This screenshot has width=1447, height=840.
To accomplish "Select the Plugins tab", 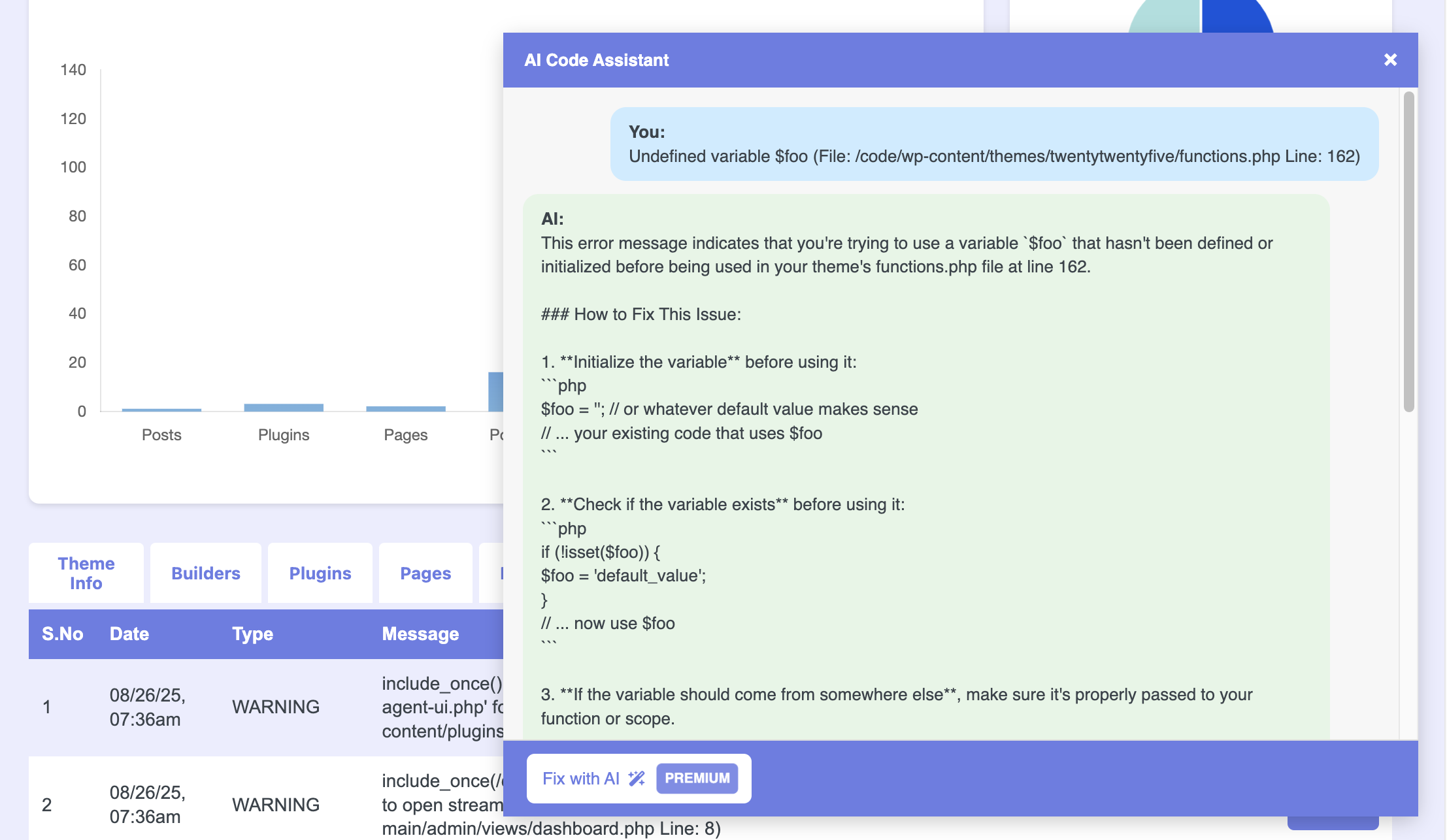I will tap(320, 573).
